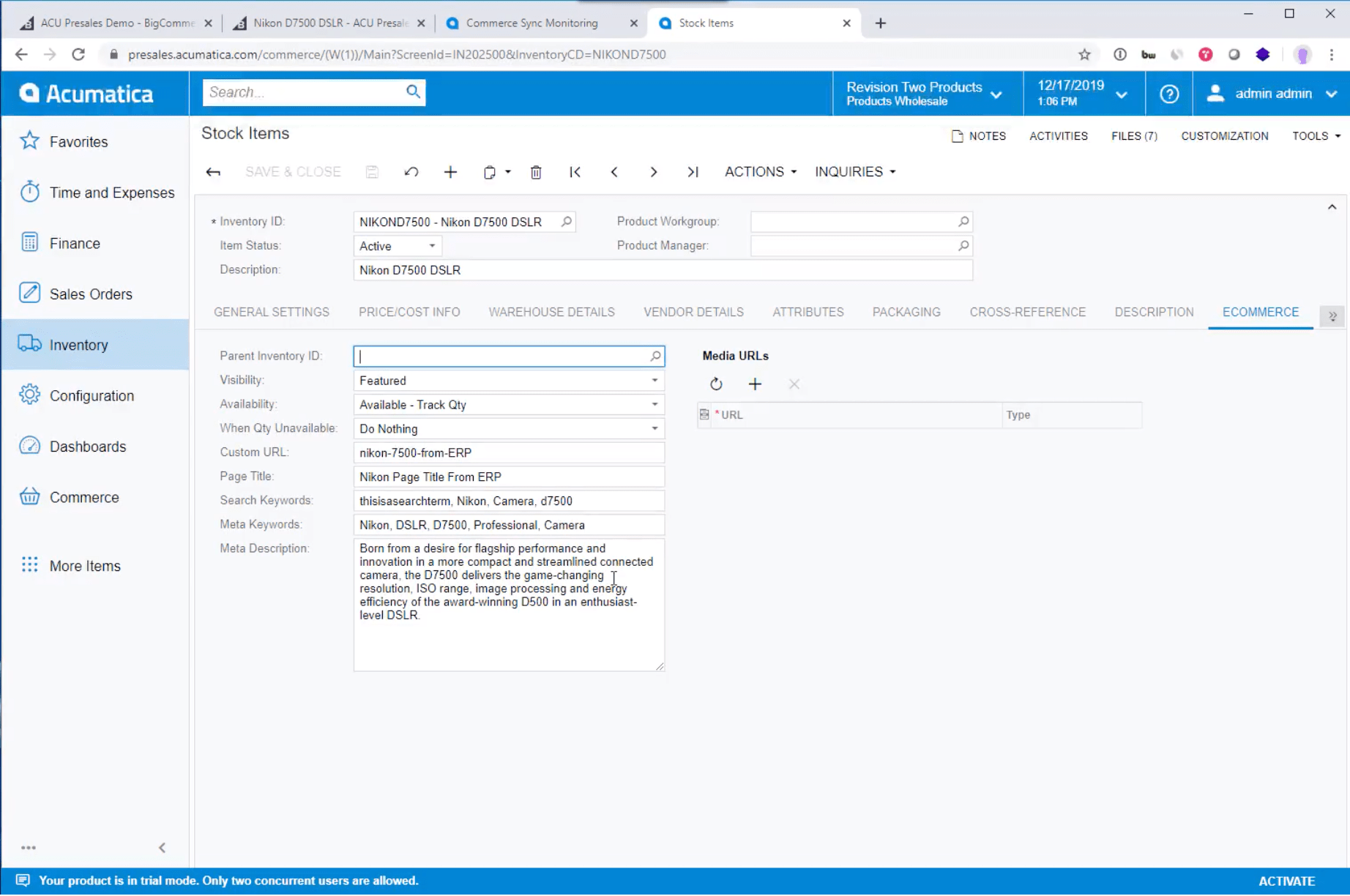Collapse the form header section
Screen dimensions: 1350x896
click(x=1332, y=207)
